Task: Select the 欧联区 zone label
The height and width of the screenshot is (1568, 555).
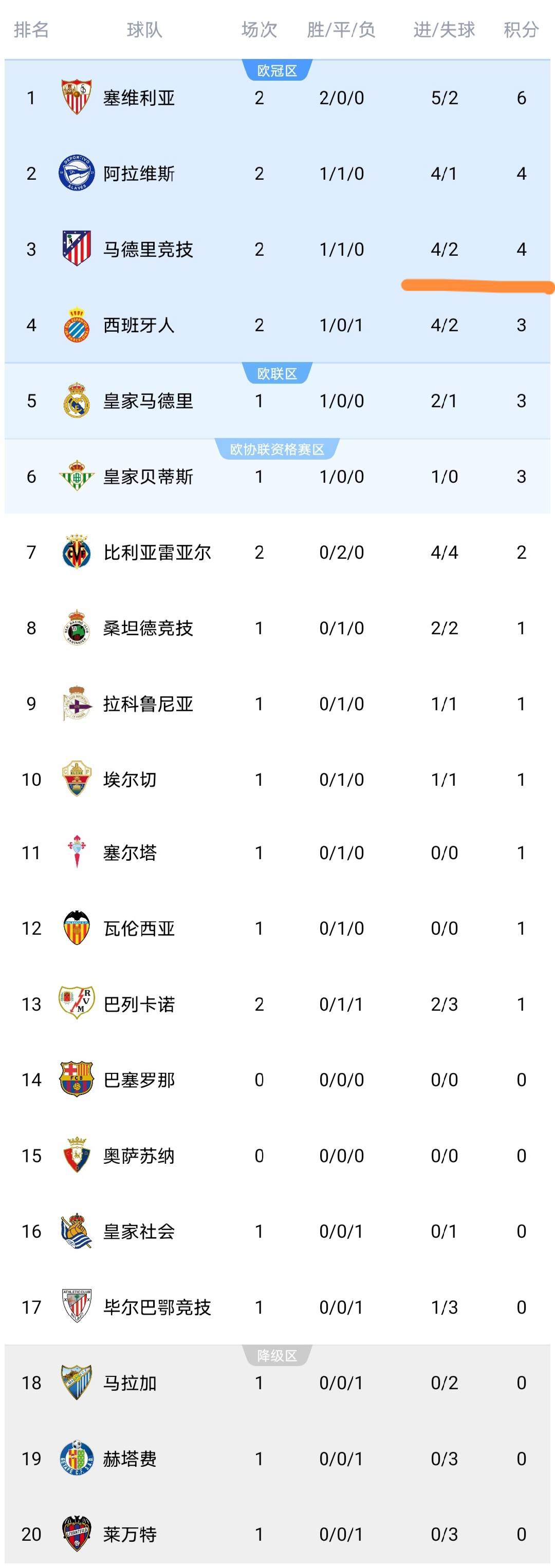Action: (277, 374)
